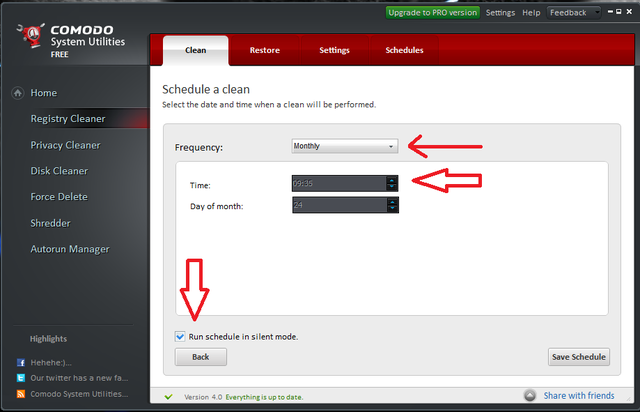Open the Twitter highlight icon

pyautogui.click(x=21, y=378)
